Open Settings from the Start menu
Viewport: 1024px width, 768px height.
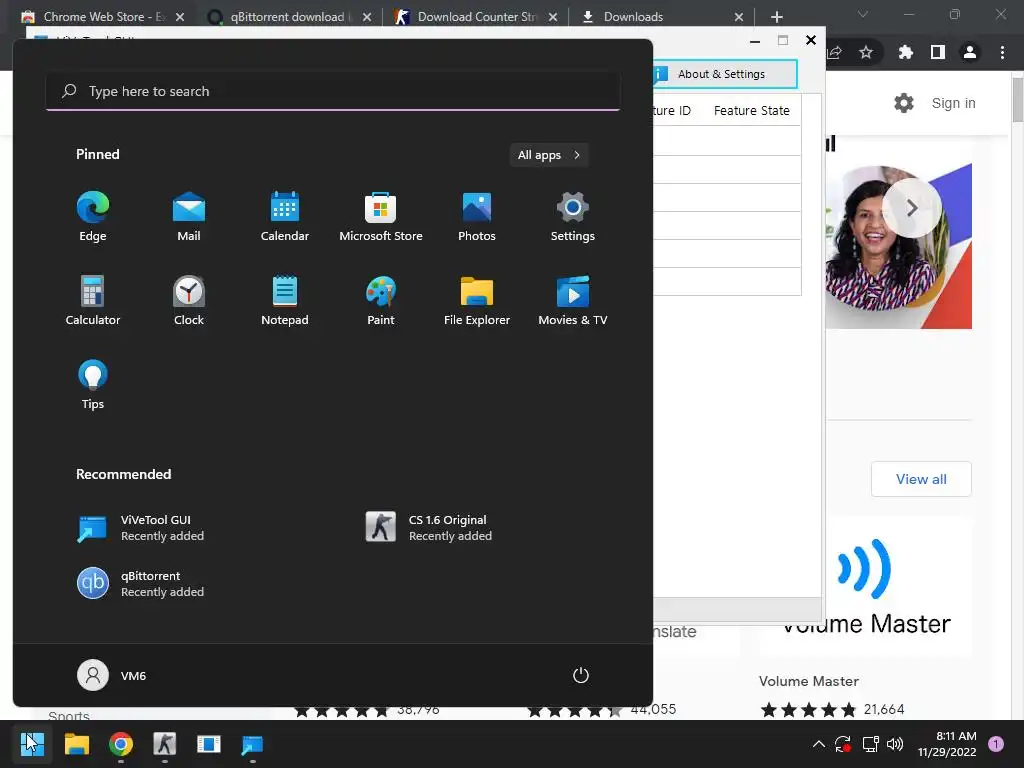(573, 217)
